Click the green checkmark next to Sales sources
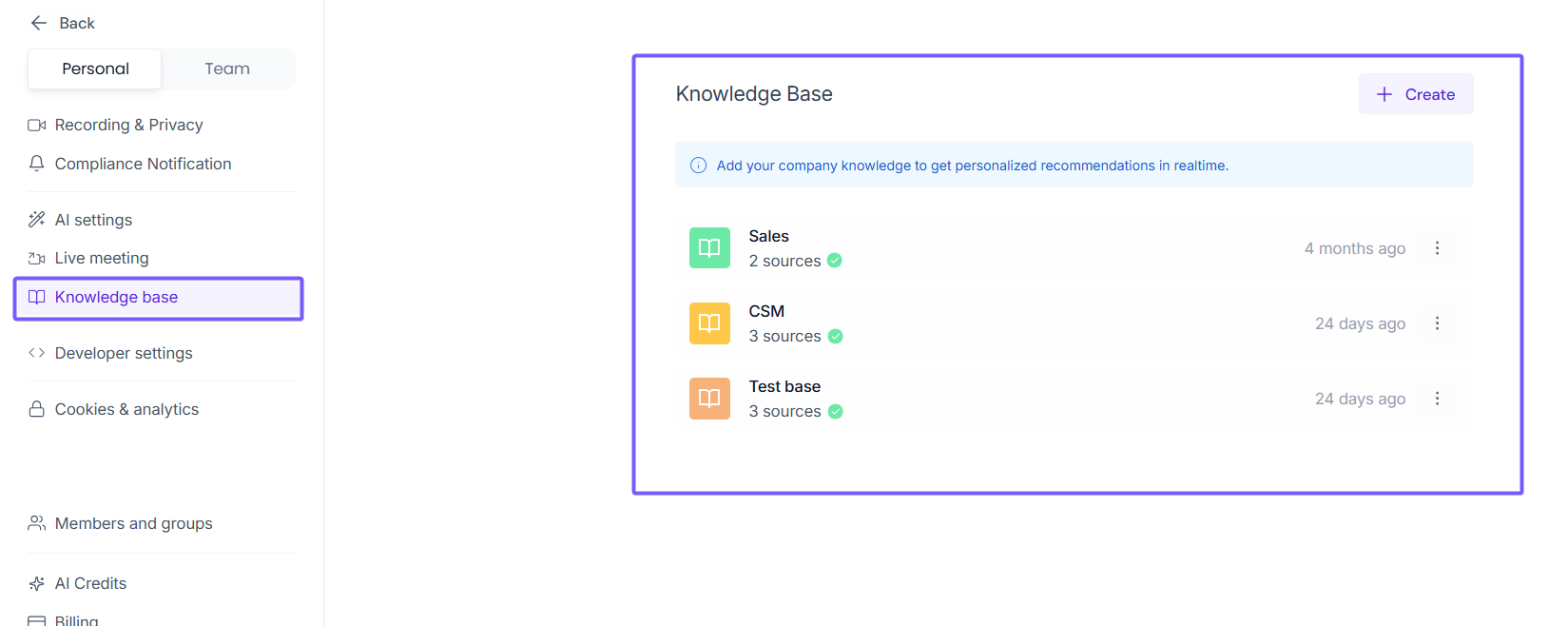The image size is (1568, 626). [835, 261]
